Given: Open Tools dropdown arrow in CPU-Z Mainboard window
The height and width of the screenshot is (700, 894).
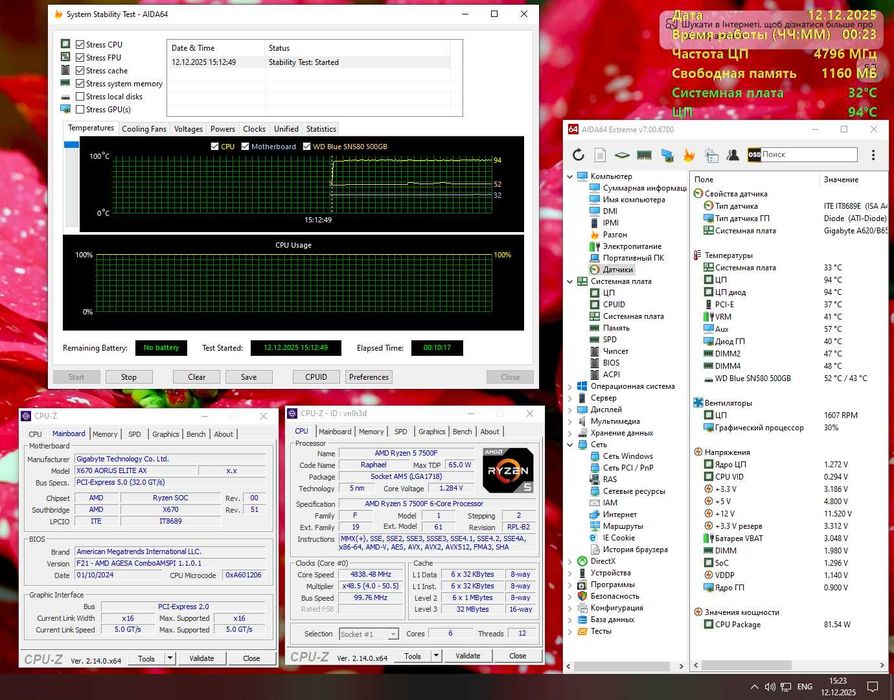Looking at the screenshot, I should 169,658.
